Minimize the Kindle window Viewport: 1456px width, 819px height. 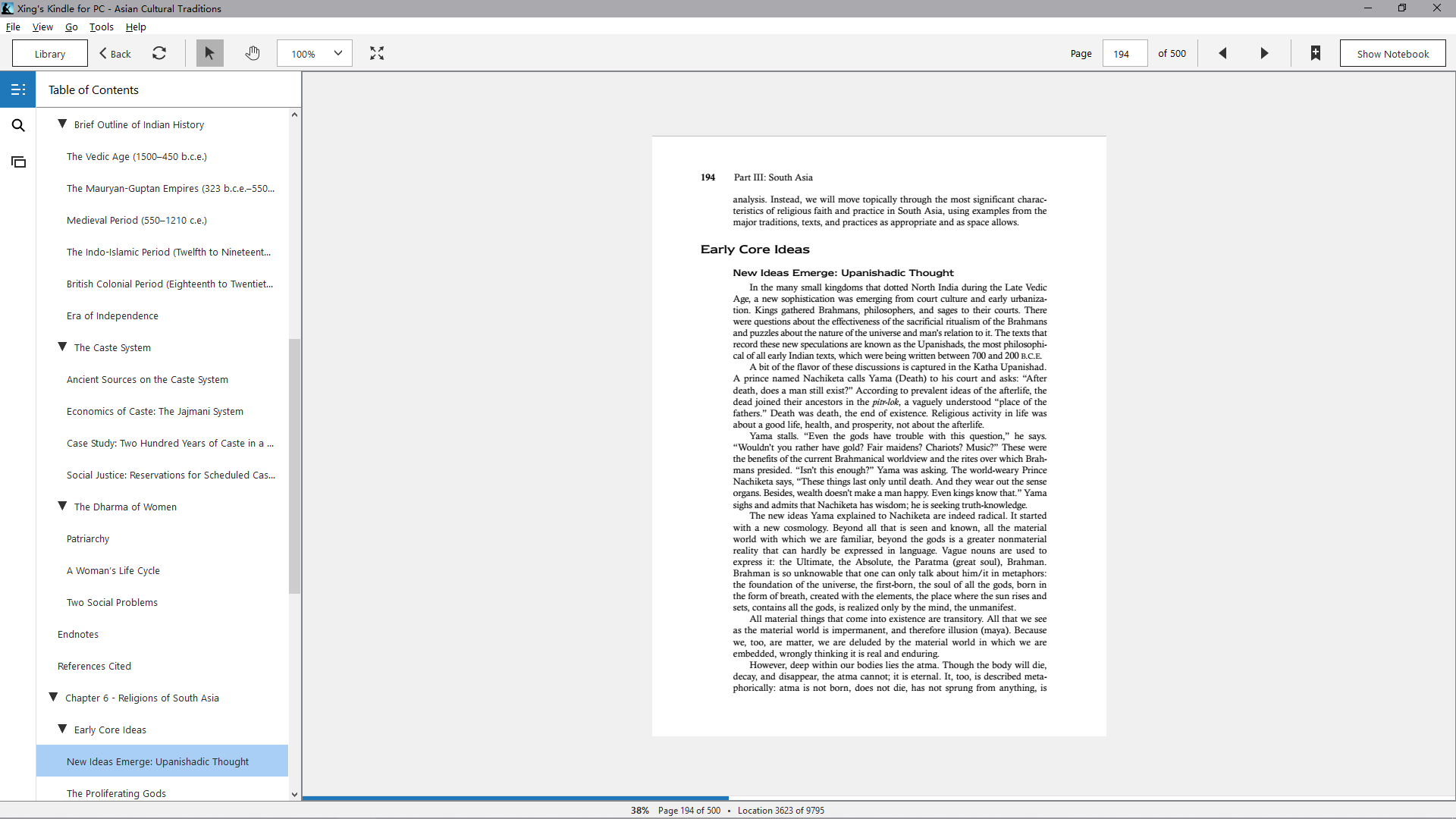pyautogui.click(x=1368, y=8)
